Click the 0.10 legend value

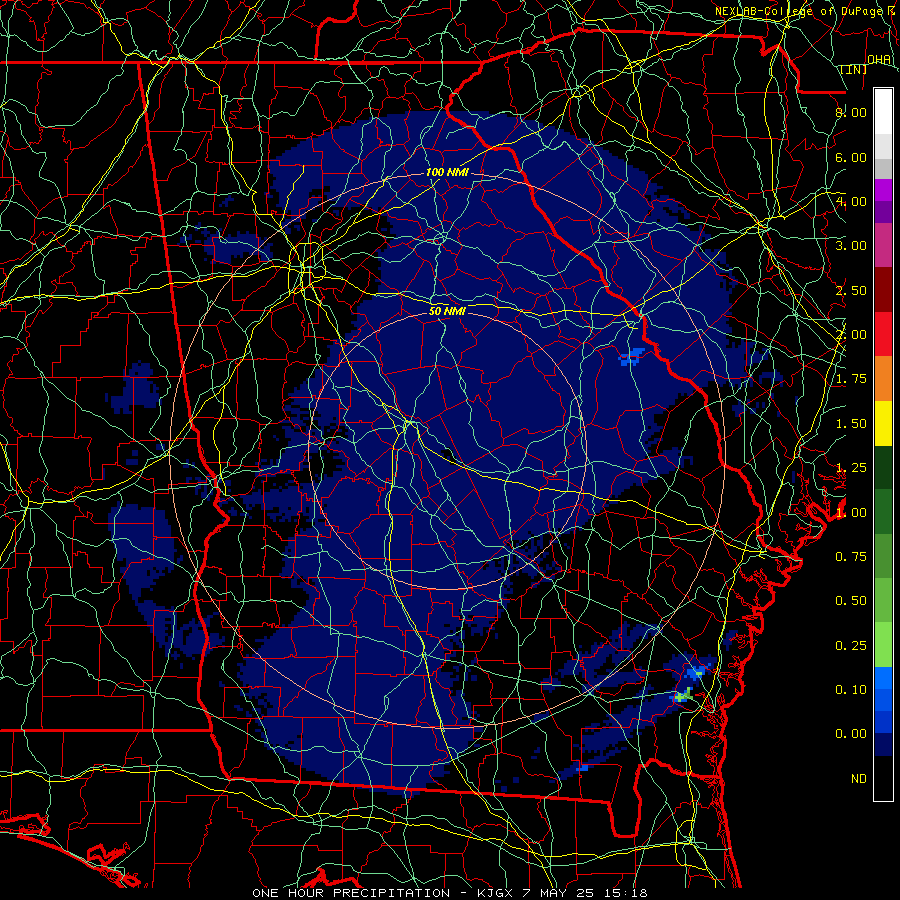[x=851, y=690]
